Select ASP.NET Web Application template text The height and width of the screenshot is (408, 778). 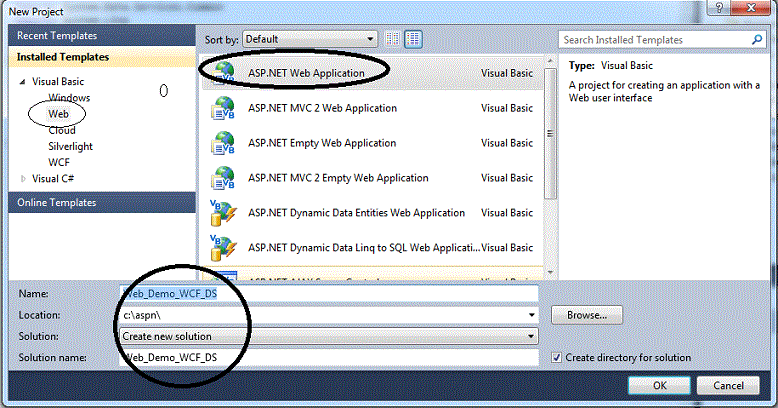click(306, 73)
